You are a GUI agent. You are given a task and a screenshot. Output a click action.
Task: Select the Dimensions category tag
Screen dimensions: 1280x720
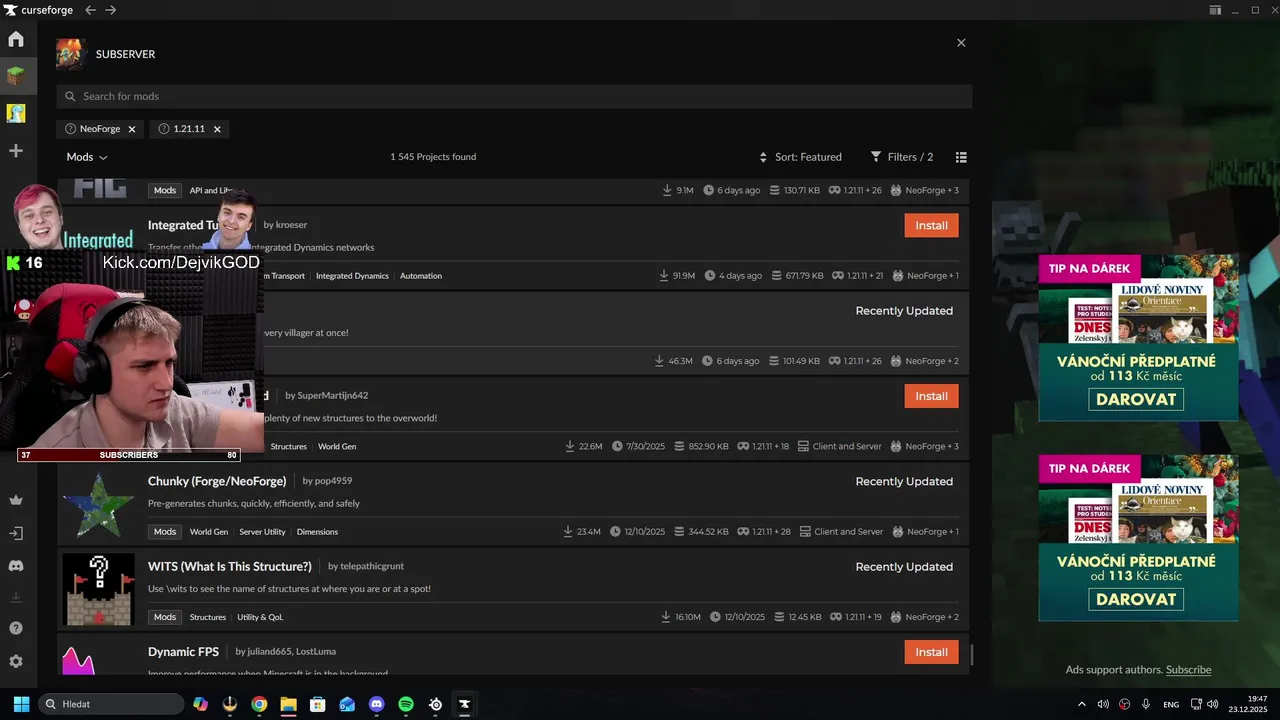point(317,532)
